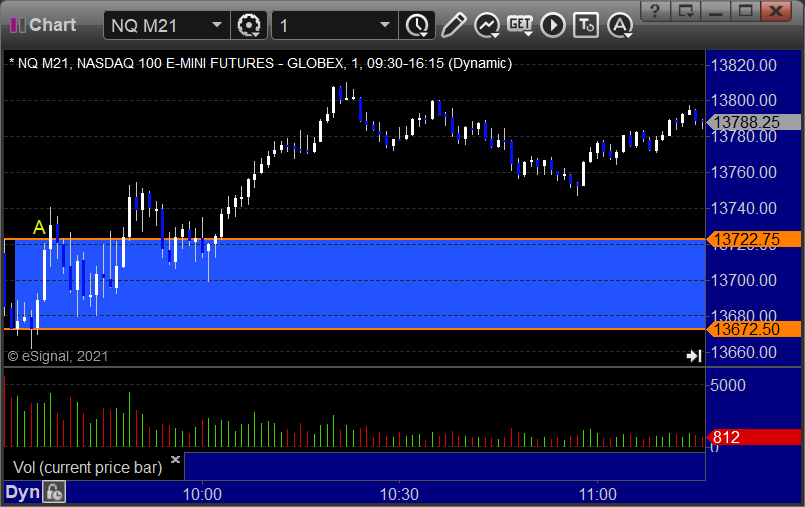Click the 13722.75 orange price marker
Image resolution: width=805 pixels, height=507 pixels.
(754, 239)
